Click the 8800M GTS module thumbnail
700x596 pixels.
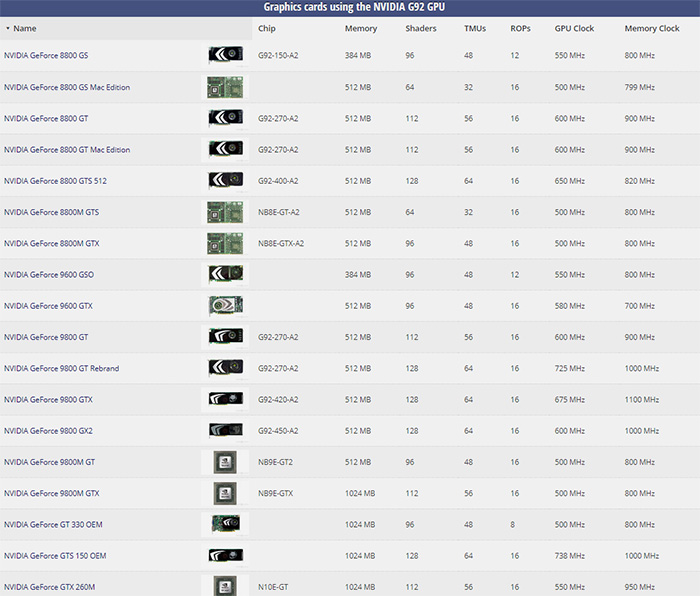225,212
